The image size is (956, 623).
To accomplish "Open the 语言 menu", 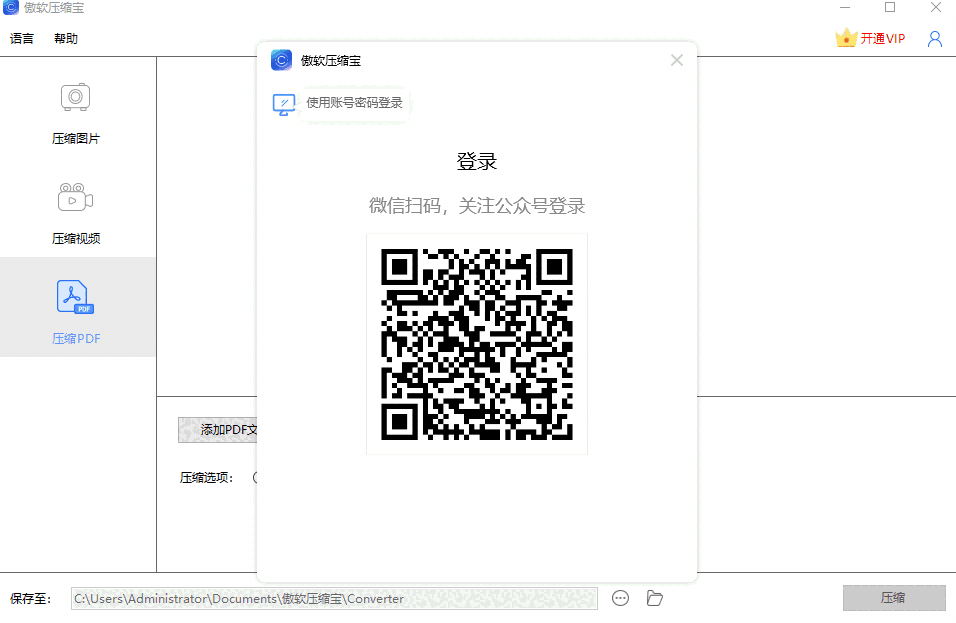I will tap(22, 38).
